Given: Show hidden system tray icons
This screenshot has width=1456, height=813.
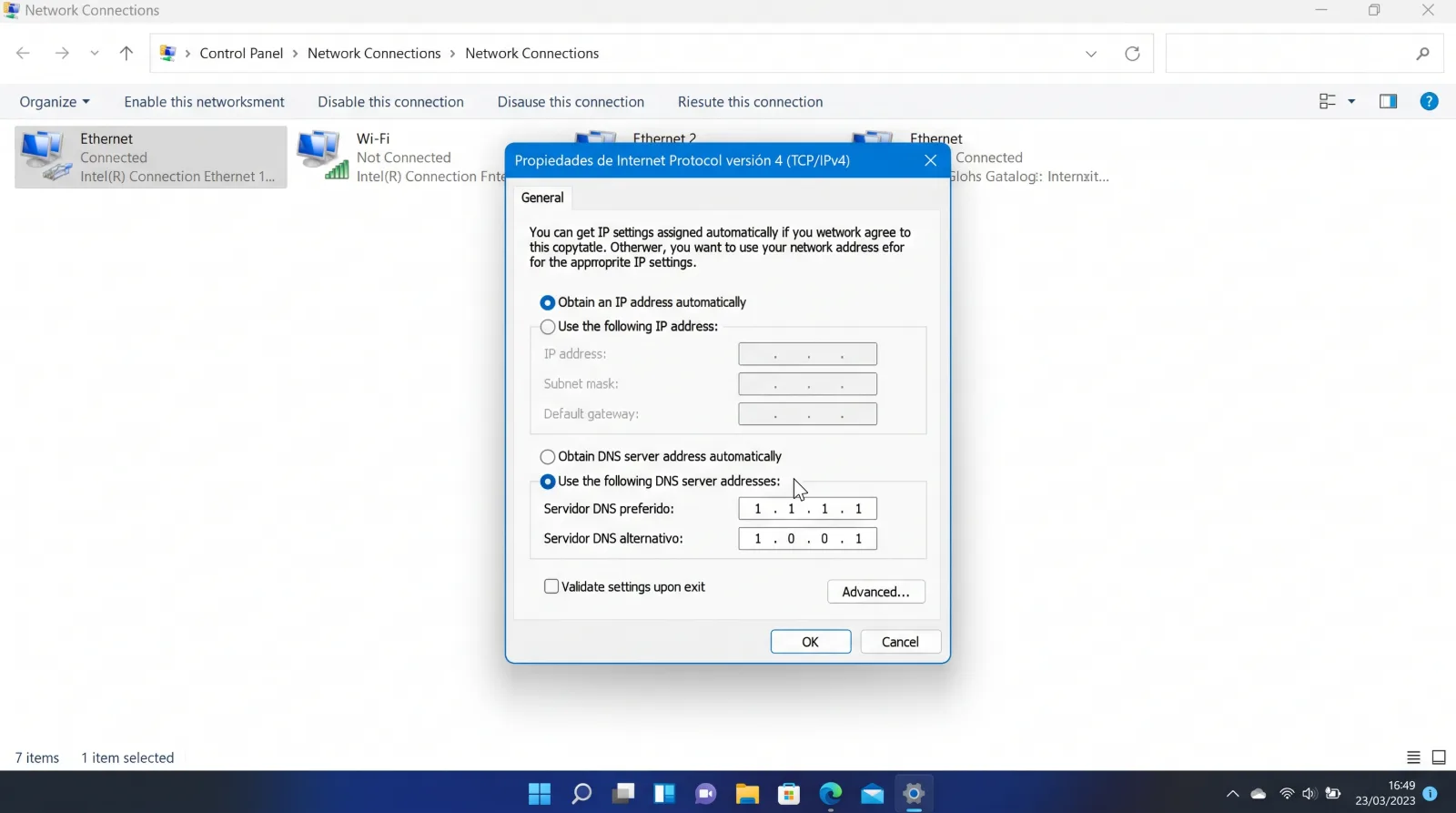Looking at the screenshot, I should (1233, 794).
